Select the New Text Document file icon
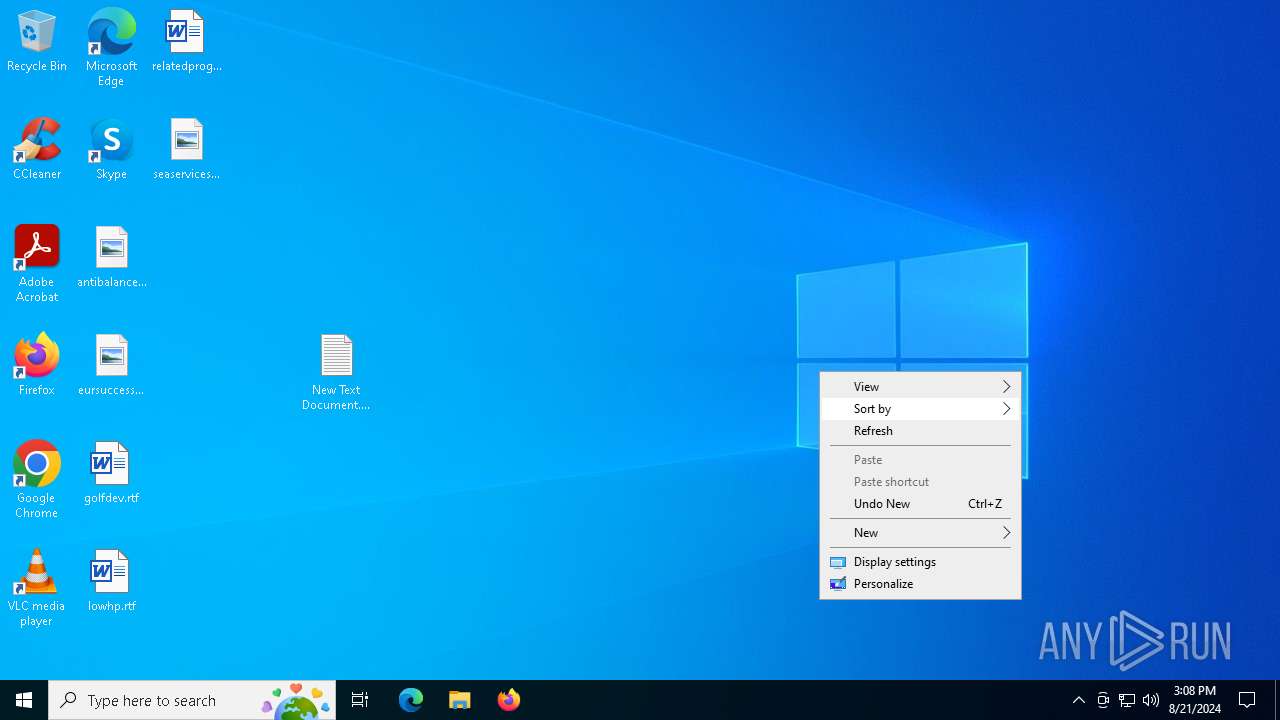This screenshot has height=720, width=1280. [x=336, y=372]
